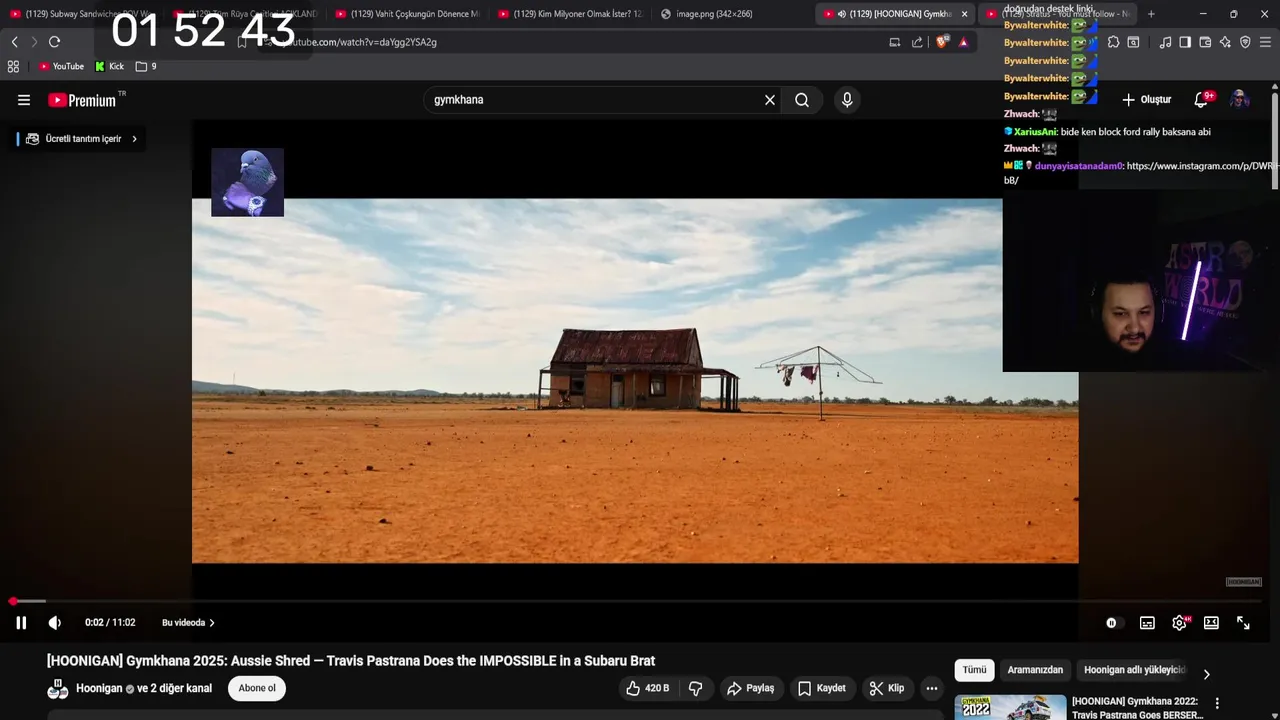Toggle subtitles on the player
This screenshot has height=720, width=1280.
[1147, 623]
